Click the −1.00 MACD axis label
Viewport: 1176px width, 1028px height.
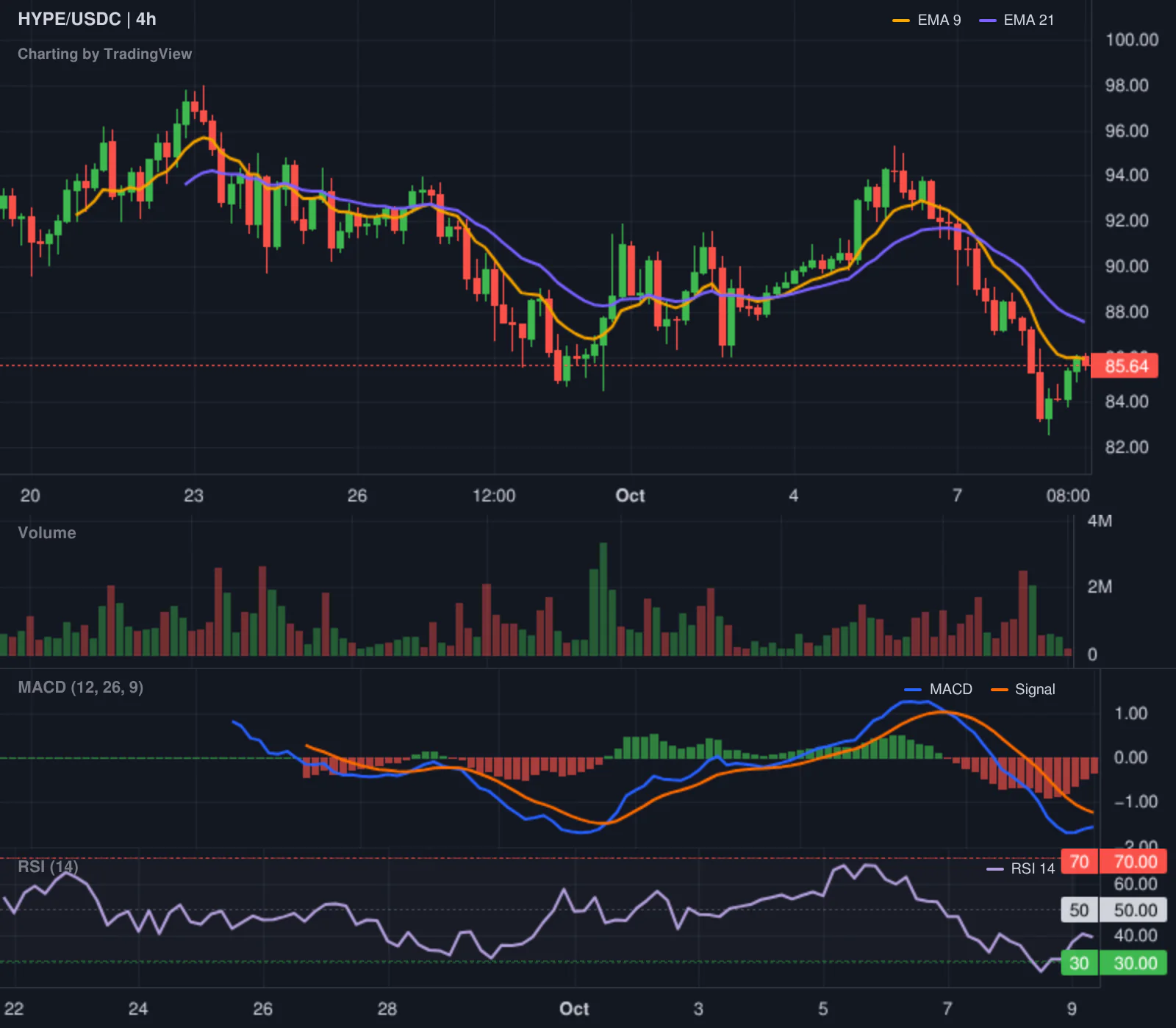pyautogui.click(x=1136, y=802)
